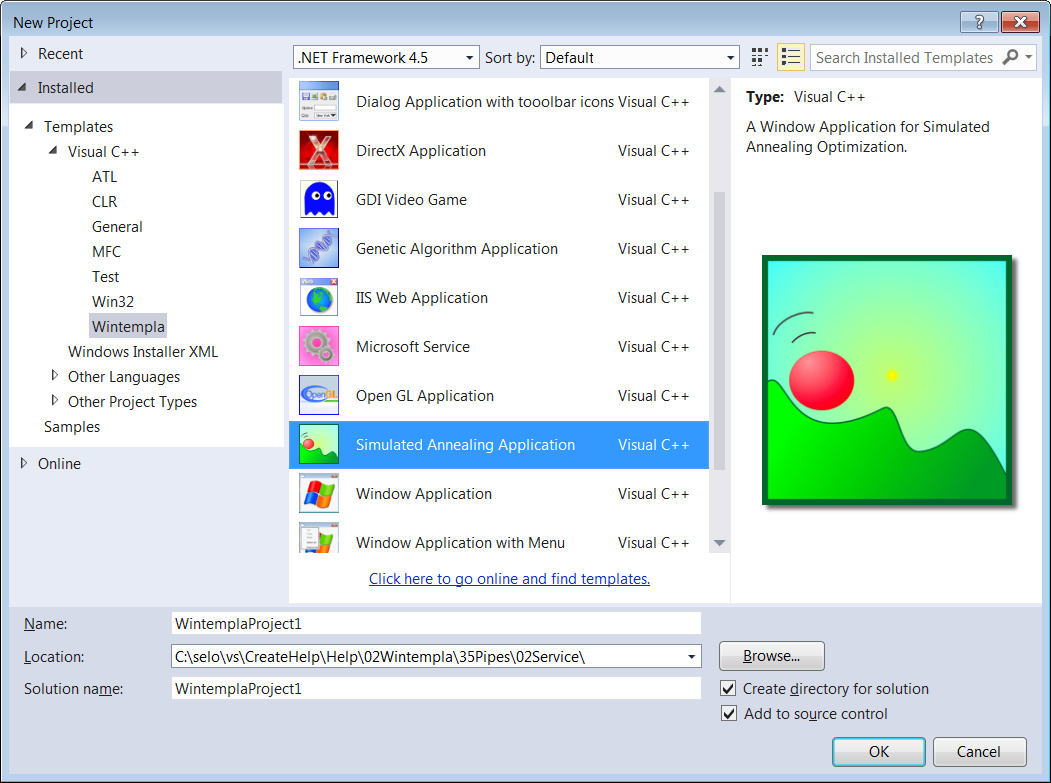Click the Genetic Algorithm DNA icon
This screenshot has height=783, width=1051.
[x=318, y=248]
